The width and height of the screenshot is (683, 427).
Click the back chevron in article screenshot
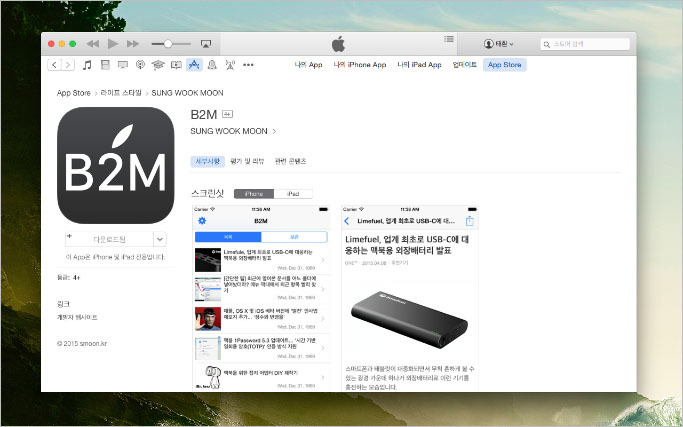click(347, 221)
